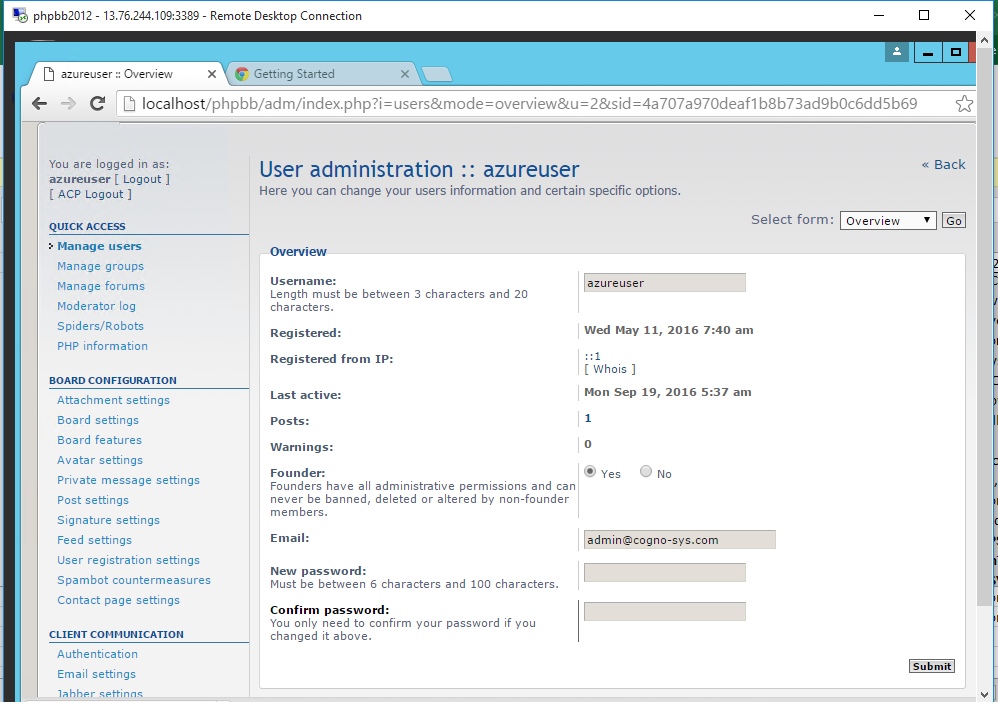Screen dimensions: 998x702
Task: Set Founder option to No
Action: pyautogui.click(x=646, y=472)
